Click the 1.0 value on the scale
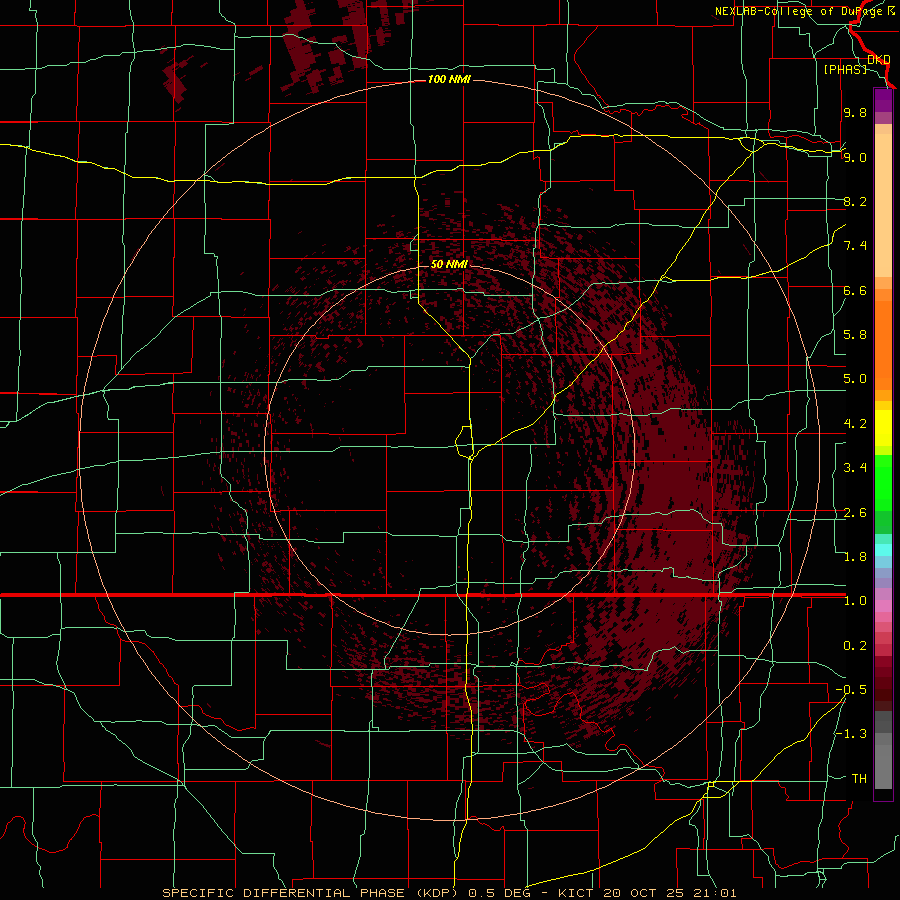This screenshot has height=900, width=900. tap(855, 601)
